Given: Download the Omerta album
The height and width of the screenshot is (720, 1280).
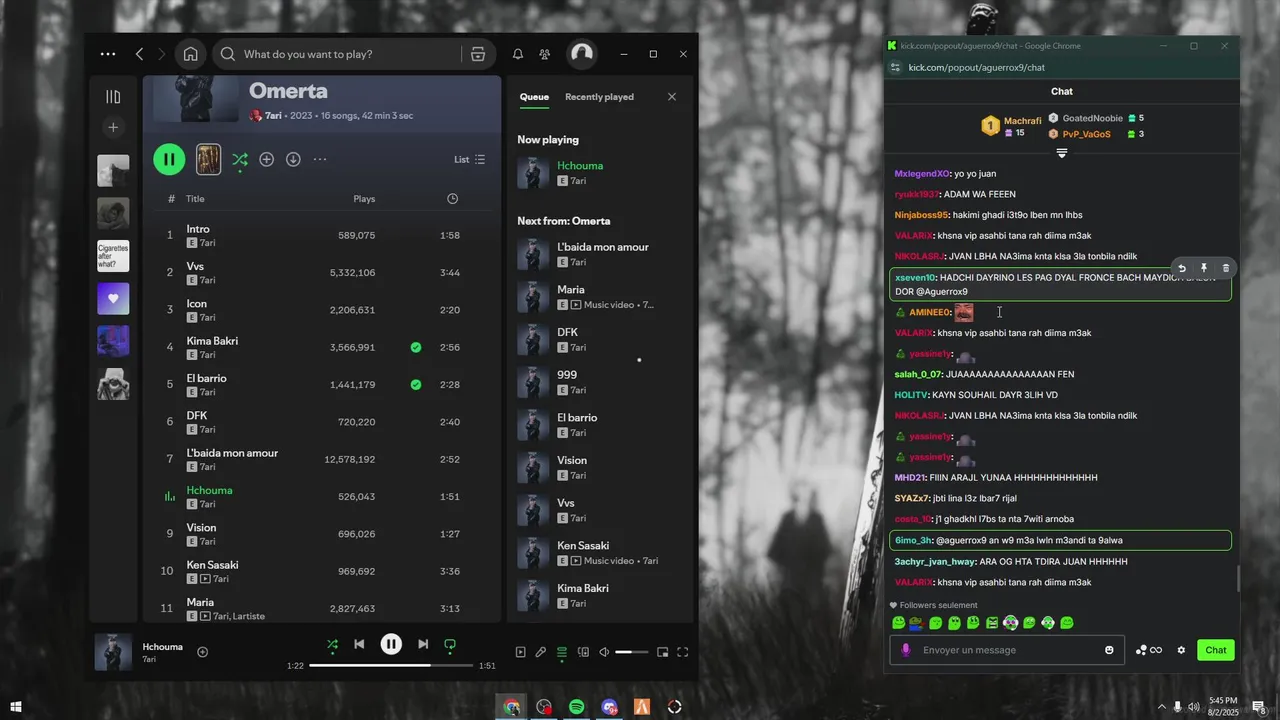Looking at the screenshot, I should pos(293,159).
